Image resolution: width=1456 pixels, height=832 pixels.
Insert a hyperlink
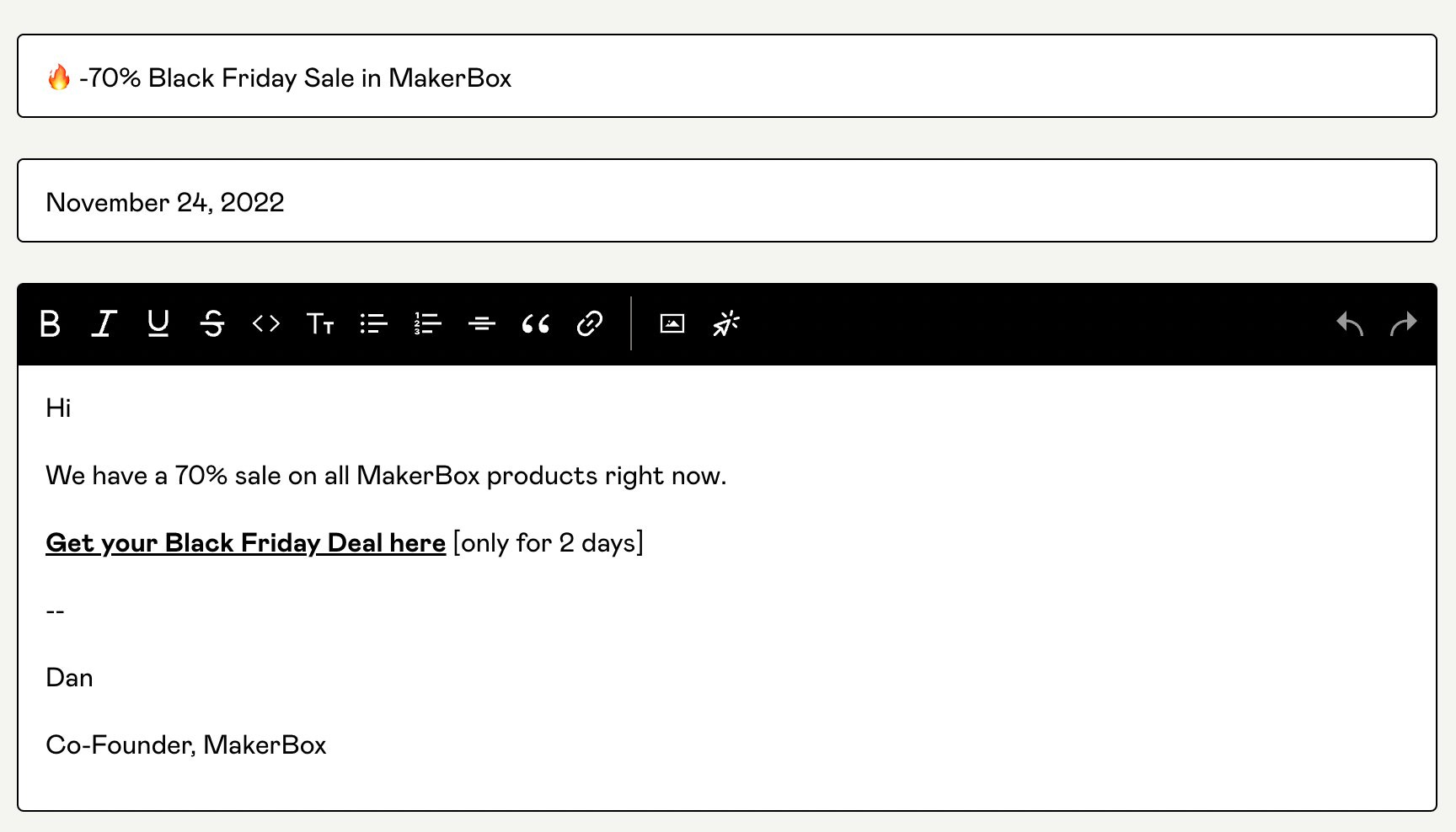pos(590,323)
